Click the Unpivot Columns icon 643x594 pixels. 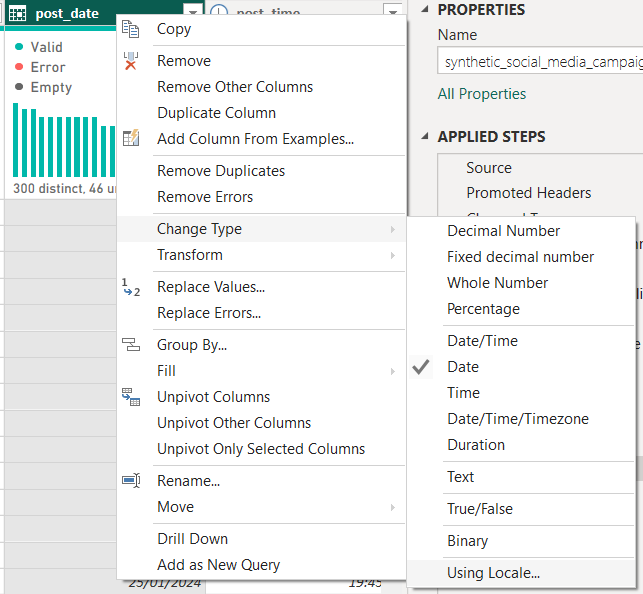pyautogui.click(x=131, y=397)
